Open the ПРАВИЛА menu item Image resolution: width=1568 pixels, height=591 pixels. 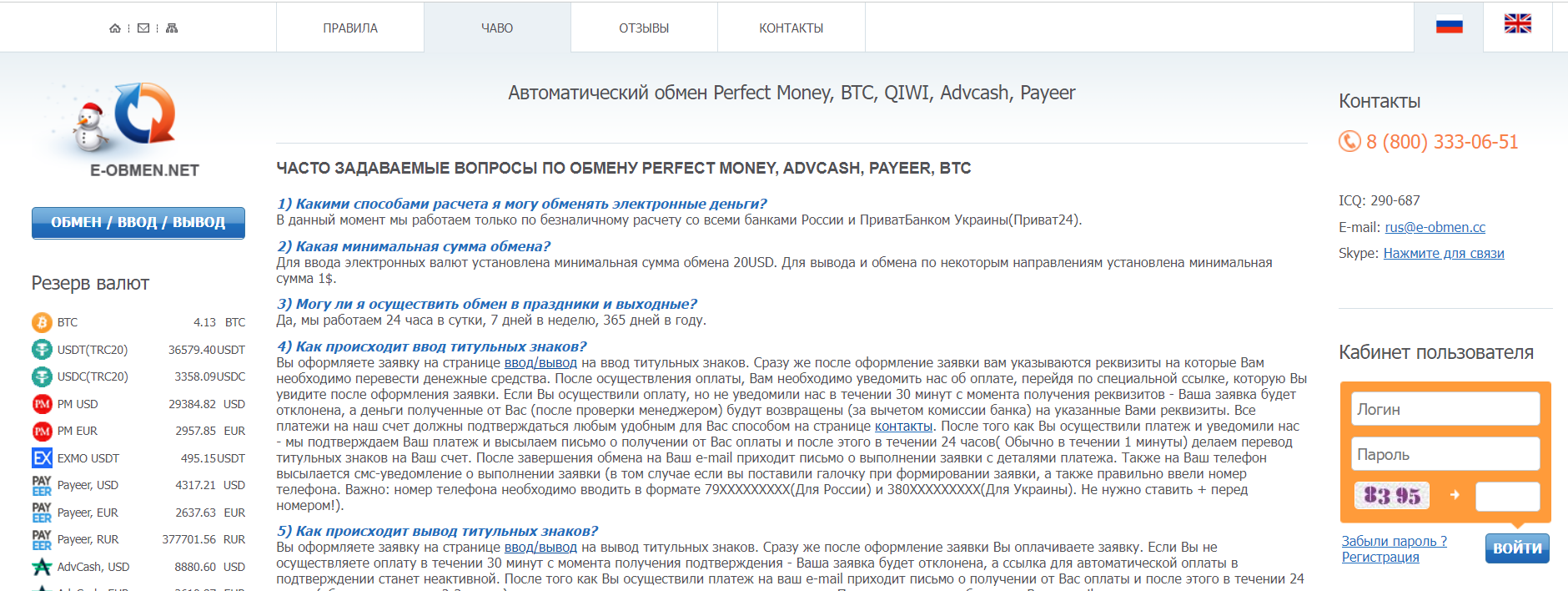350,28
